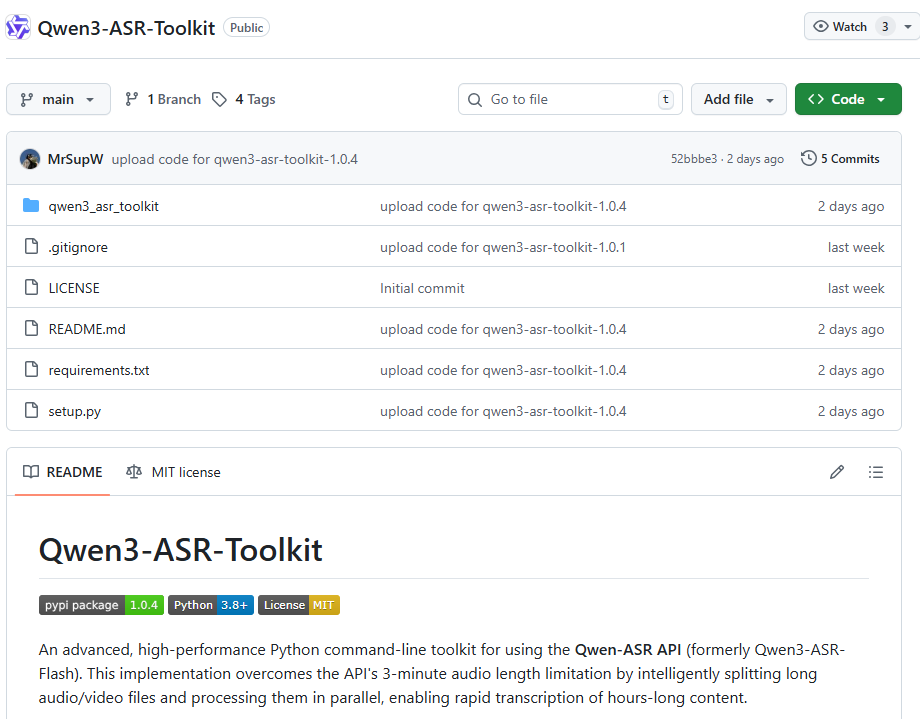The image size is (920, 719).
Task: Select the tag icon next to 4 Tags
Action: click(220, 99)
